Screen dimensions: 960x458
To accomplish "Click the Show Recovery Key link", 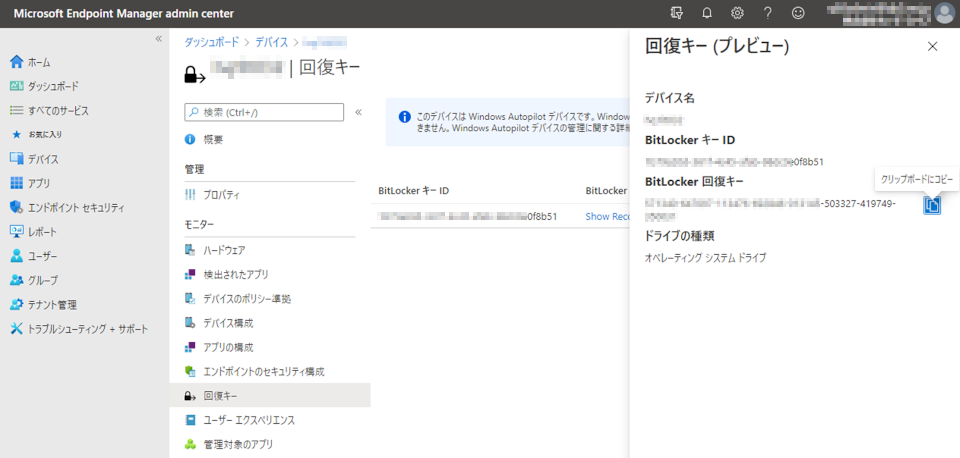I will click(607, 216).
